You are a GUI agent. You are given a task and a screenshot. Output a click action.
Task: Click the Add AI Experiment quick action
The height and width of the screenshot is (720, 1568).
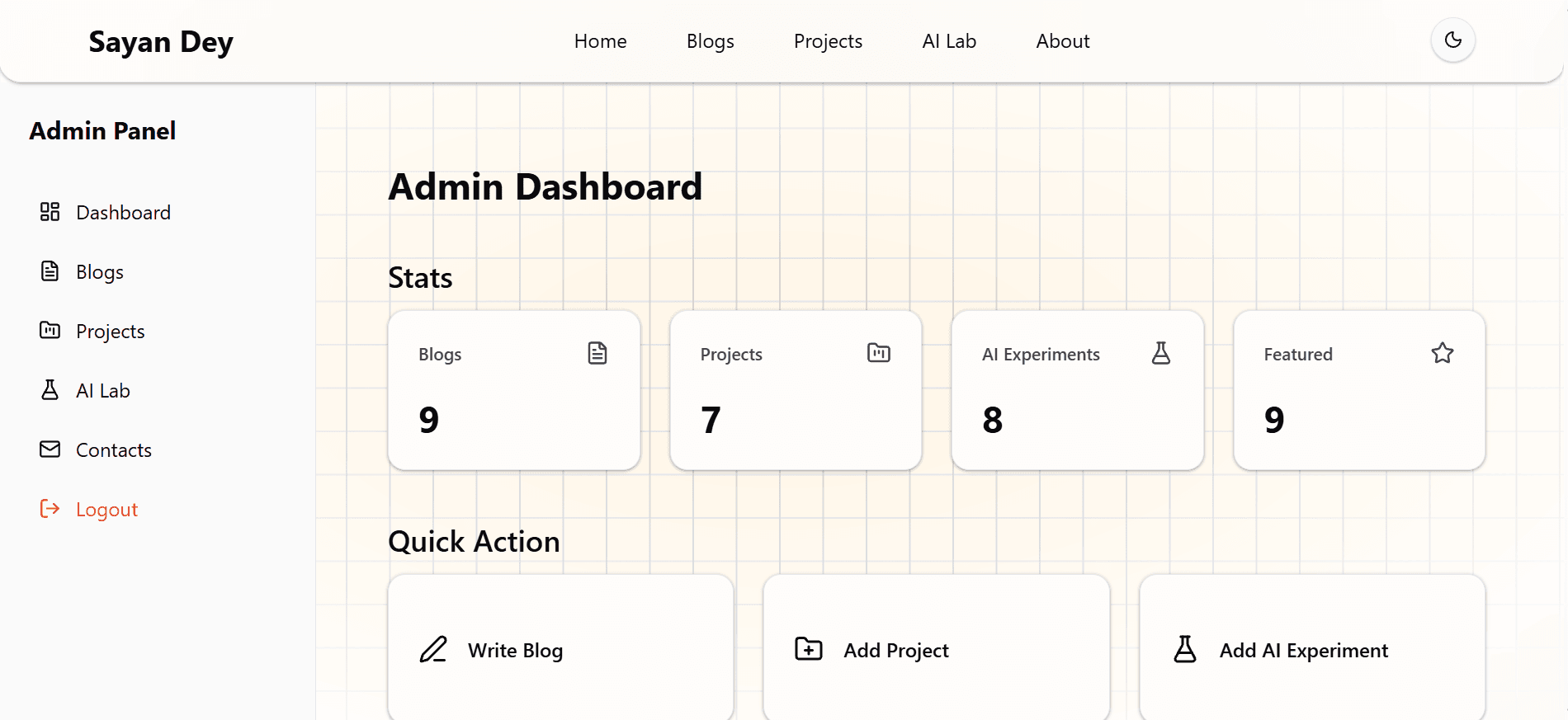click(x=1312, y=650)
